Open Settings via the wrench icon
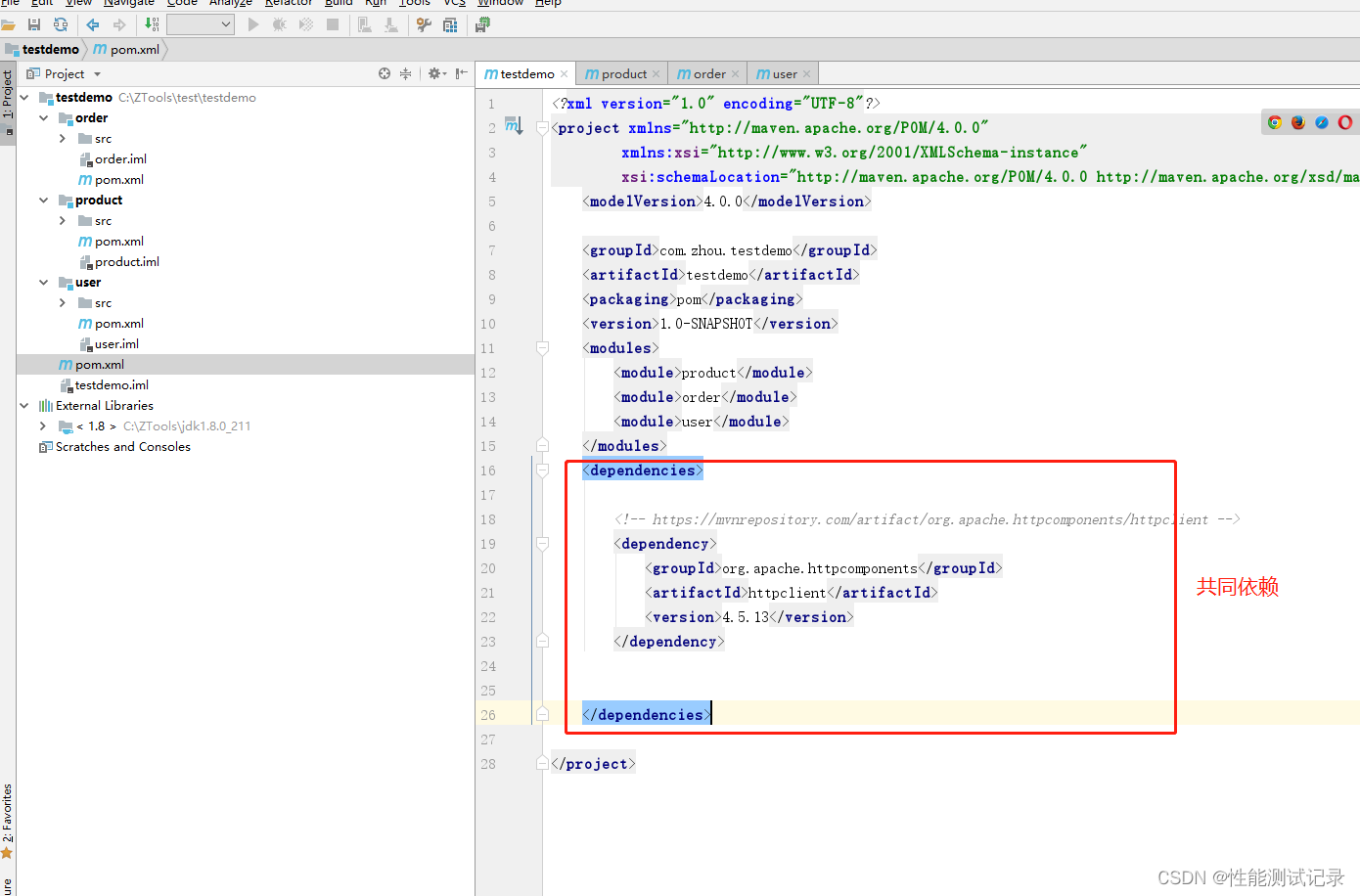 point(424,24)
